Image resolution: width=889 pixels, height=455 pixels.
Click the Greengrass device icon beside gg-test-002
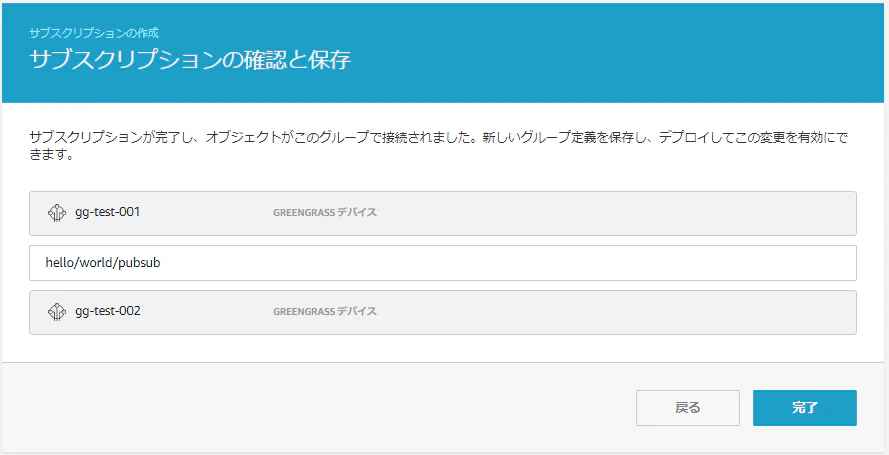56,312
